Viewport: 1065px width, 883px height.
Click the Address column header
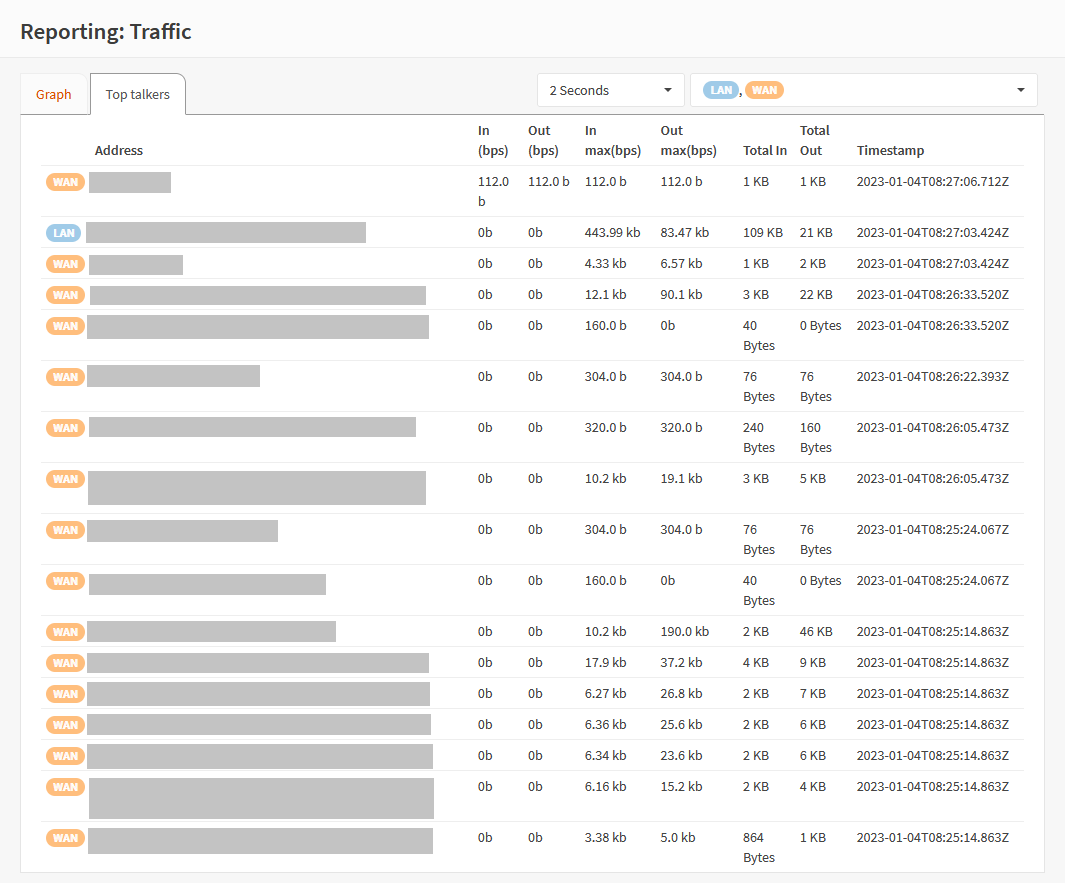(x=119, y=151)
